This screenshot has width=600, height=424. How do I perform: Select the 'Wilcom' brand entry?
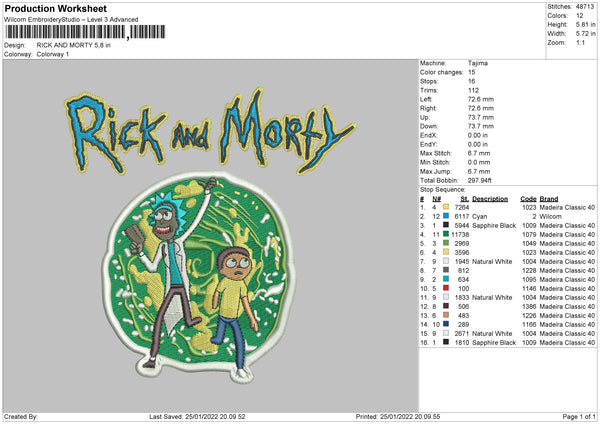tap(550, 216)
